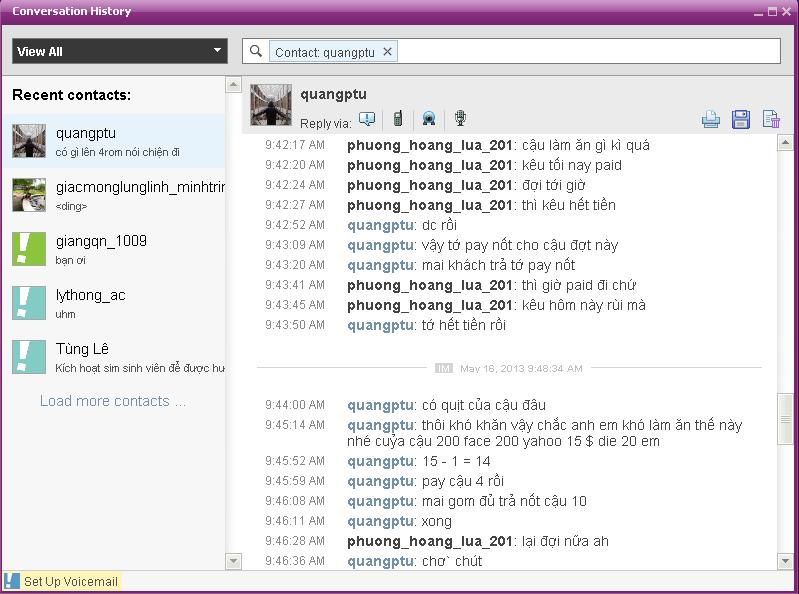
Task: Remove the Contact: quangptu filter
Action: click(387, 51)
